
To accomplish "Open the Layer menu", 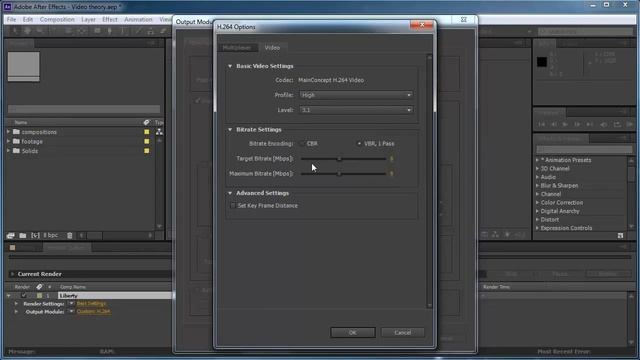I will tap(88, 19).
